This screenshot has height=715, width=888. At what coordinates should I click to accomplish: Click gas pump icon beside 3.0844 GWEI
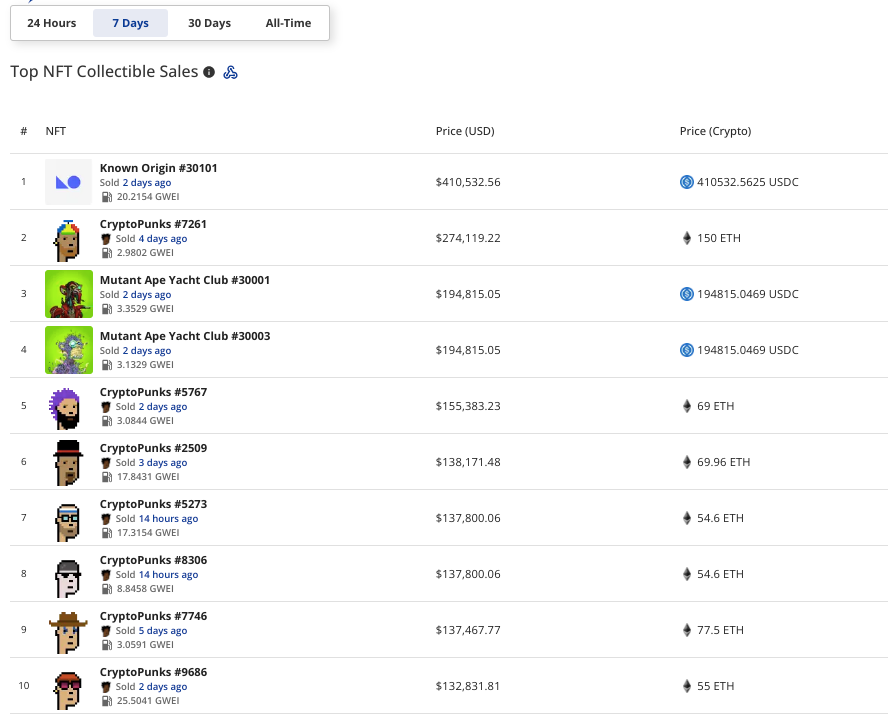[x=106, y=421]
